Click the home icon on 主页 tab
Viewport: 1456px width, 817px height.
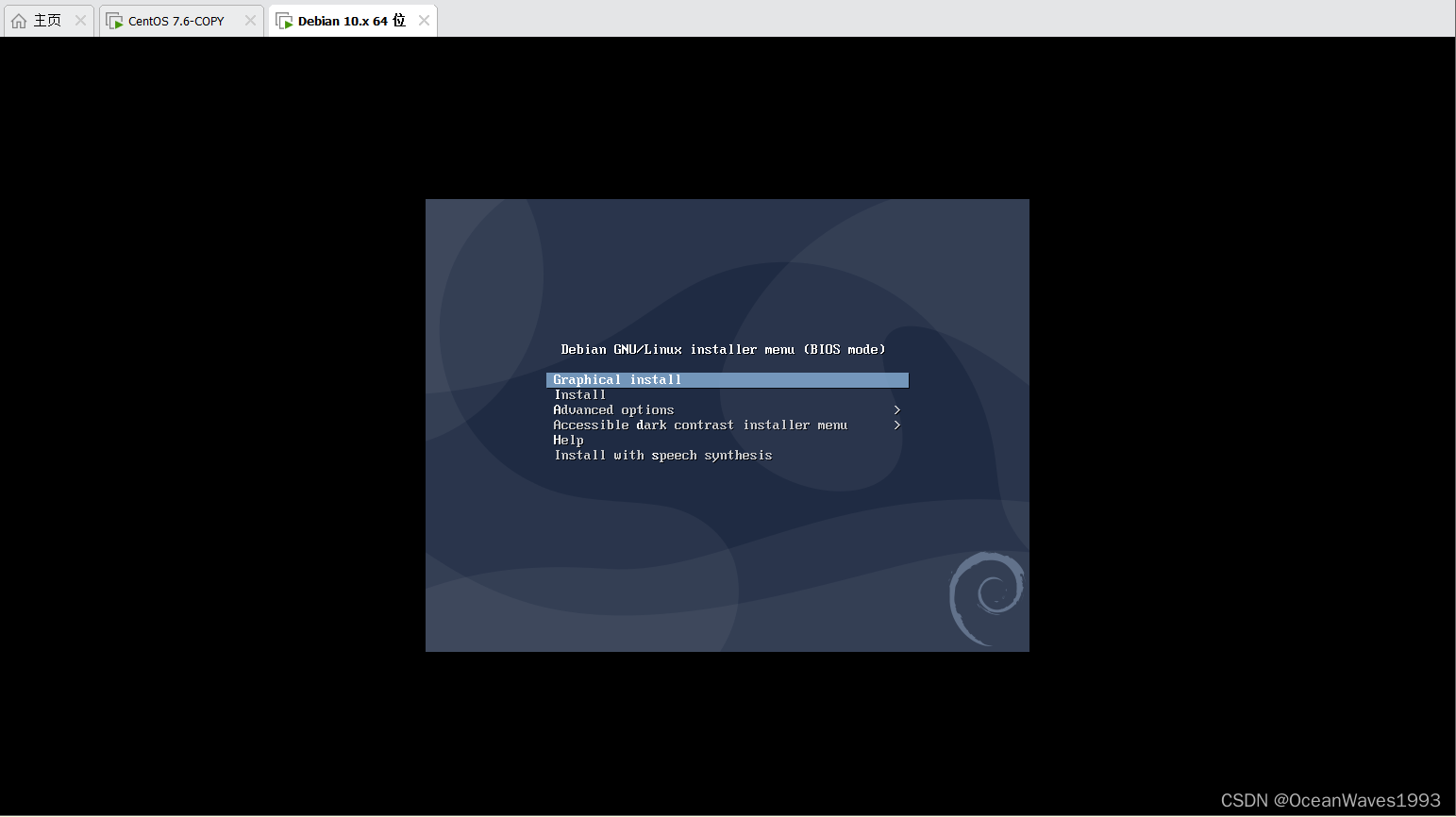(x=19, y=21)
